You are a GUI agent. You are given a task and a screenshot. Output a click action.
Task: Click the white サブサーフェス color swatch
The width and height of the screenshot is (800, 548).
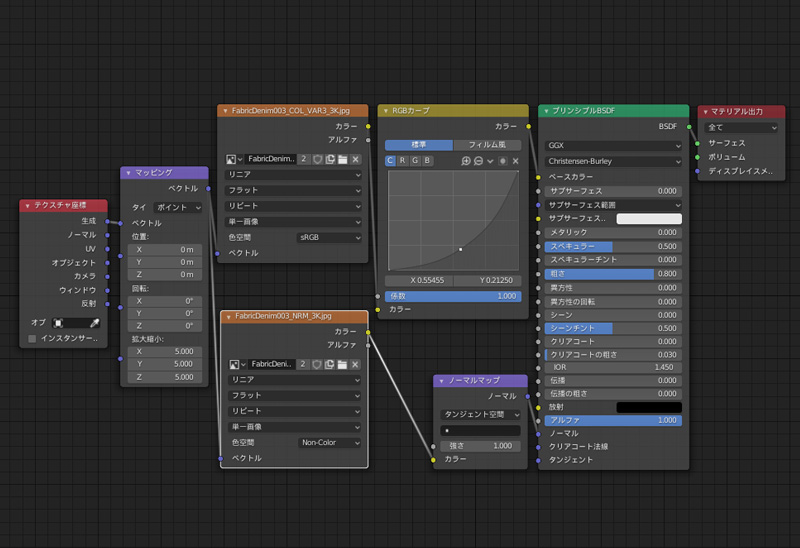(648, 218)
